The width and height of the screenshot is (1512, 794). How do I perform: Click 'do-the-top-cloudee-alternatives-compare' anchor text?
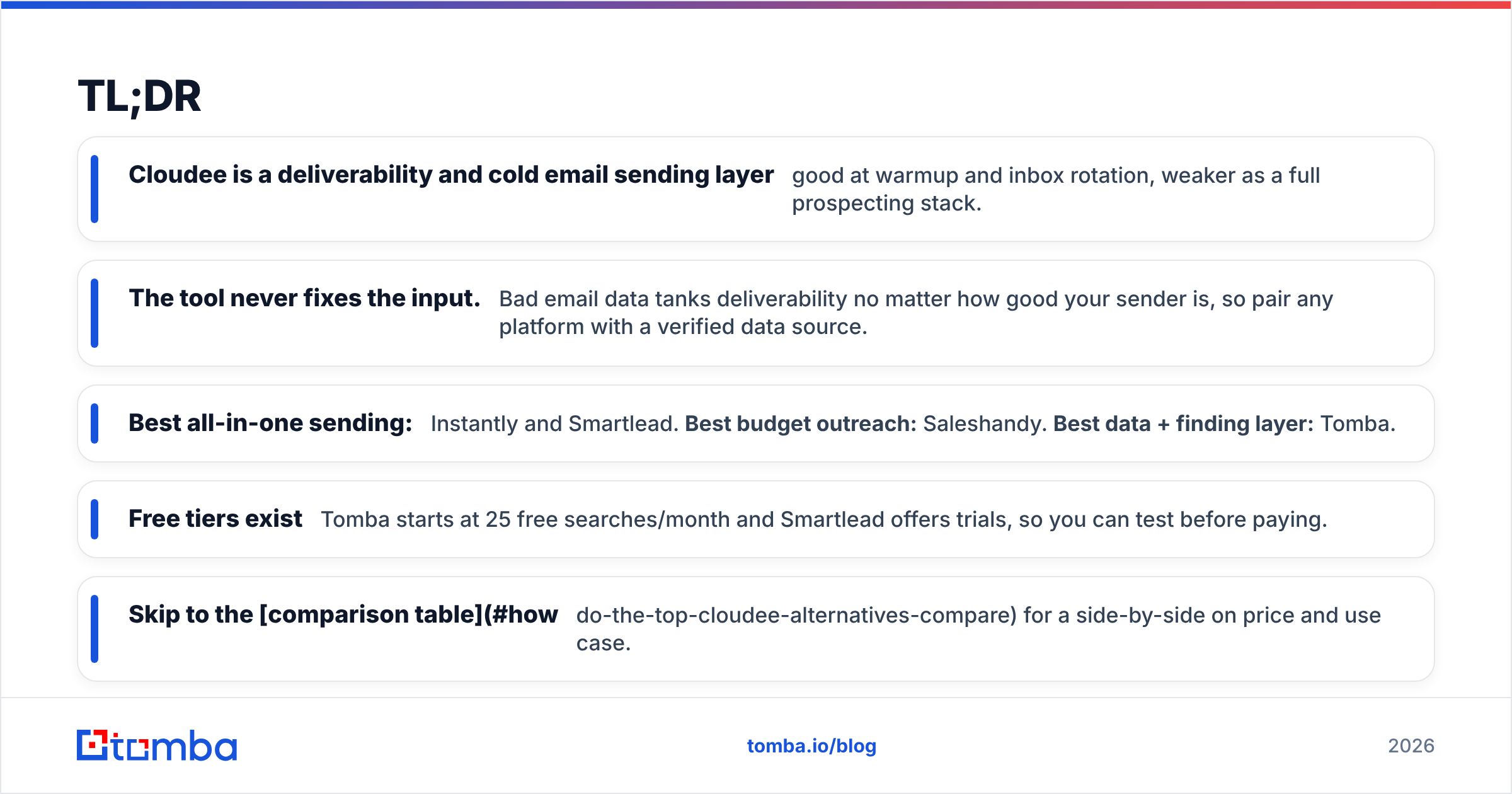796,615
